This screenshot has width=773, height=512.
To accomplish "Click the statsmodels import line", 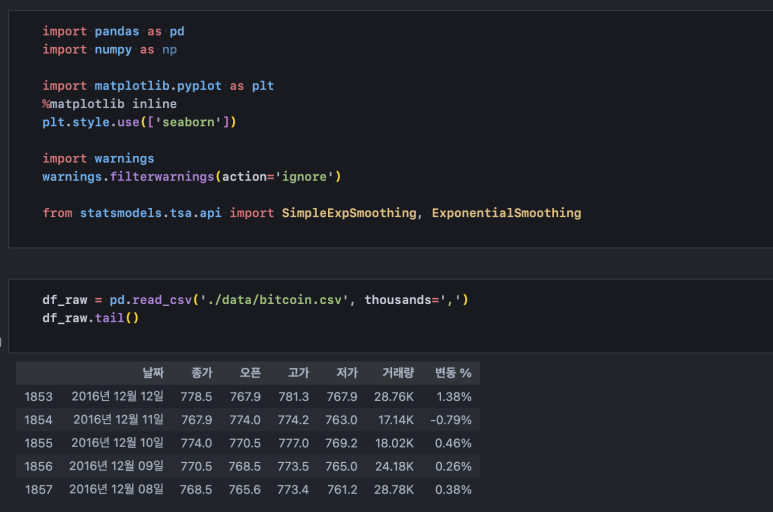I will click(312, 213).
